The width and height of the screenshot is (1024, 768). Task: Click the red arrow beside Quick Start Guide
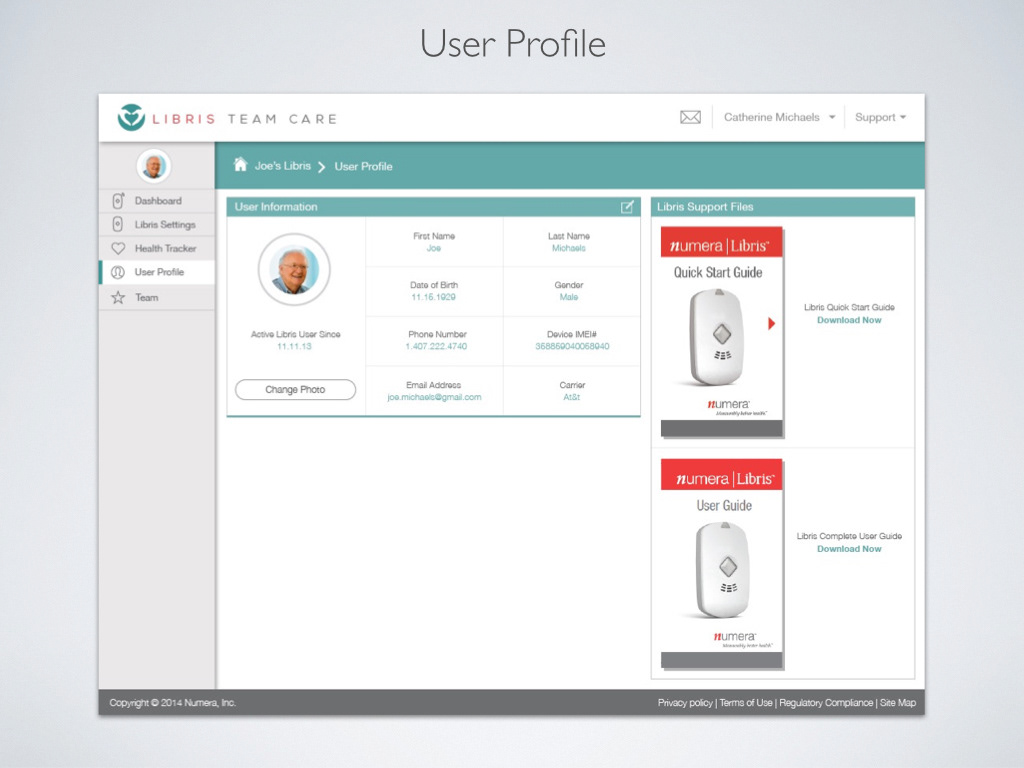(771, 323)
